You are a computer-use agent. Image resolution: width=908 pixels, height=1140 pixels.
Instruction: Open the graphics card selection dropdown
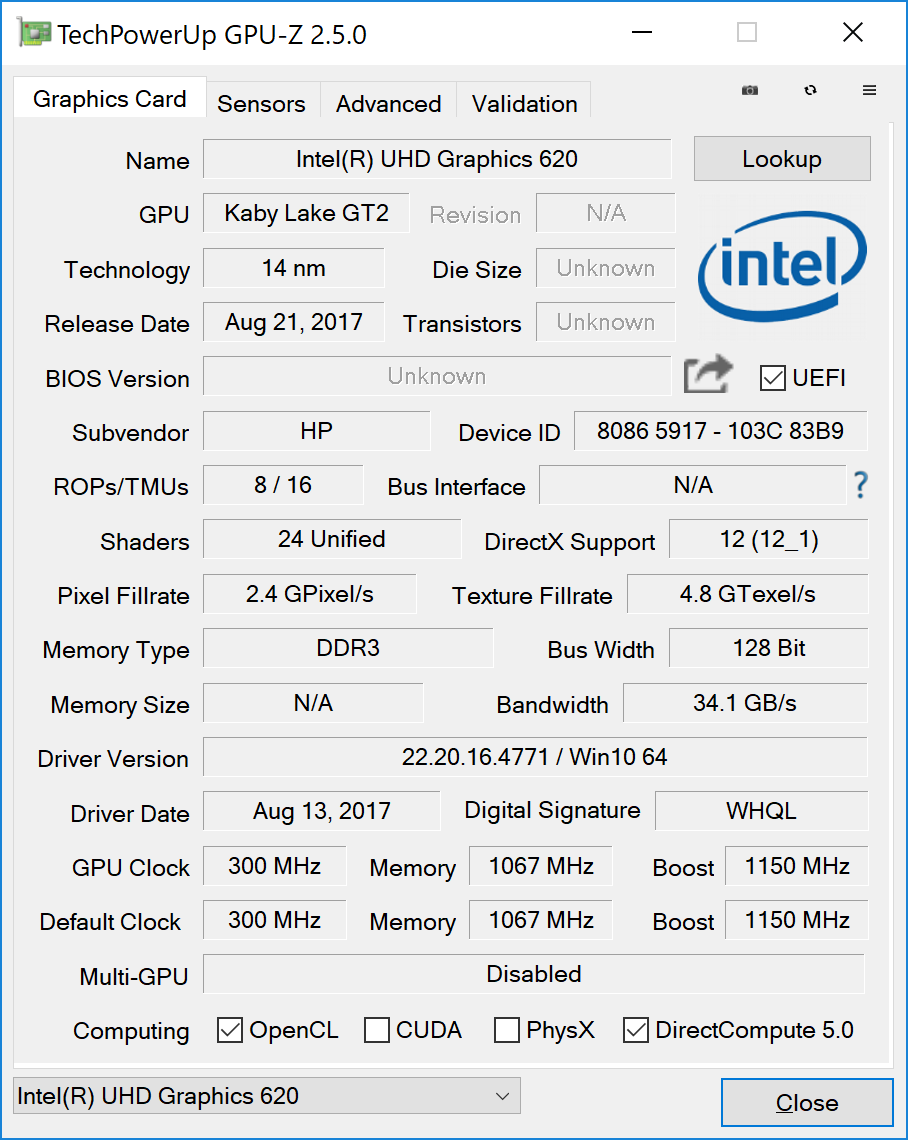267,1096
